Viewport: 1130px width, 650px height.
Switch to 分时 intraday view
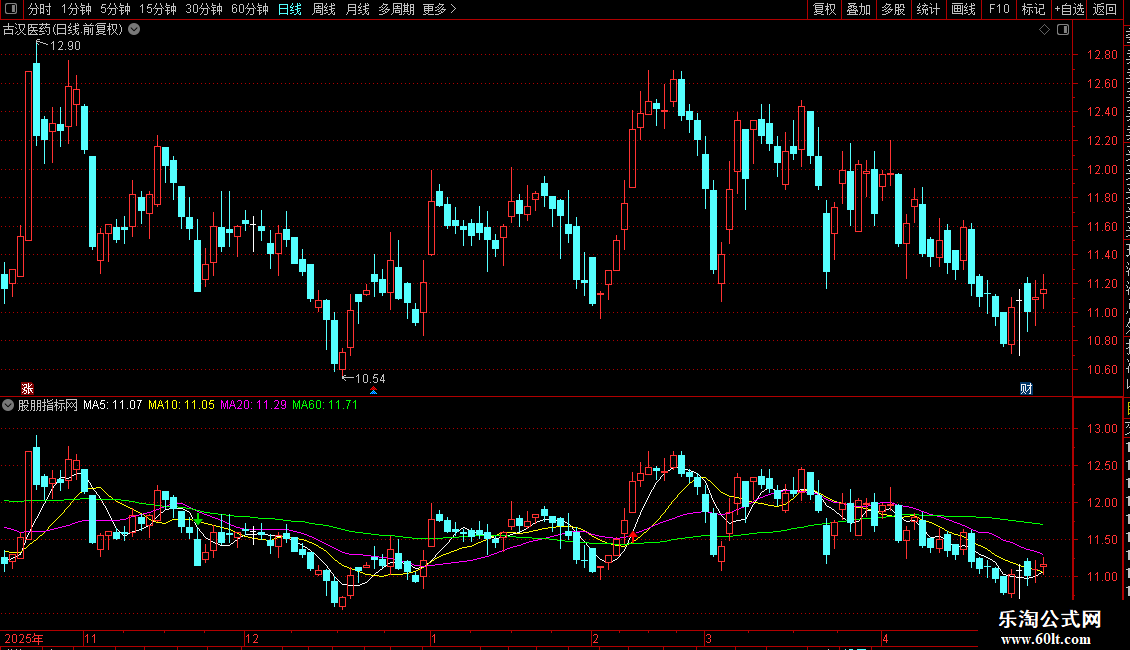tap(40, 9)
